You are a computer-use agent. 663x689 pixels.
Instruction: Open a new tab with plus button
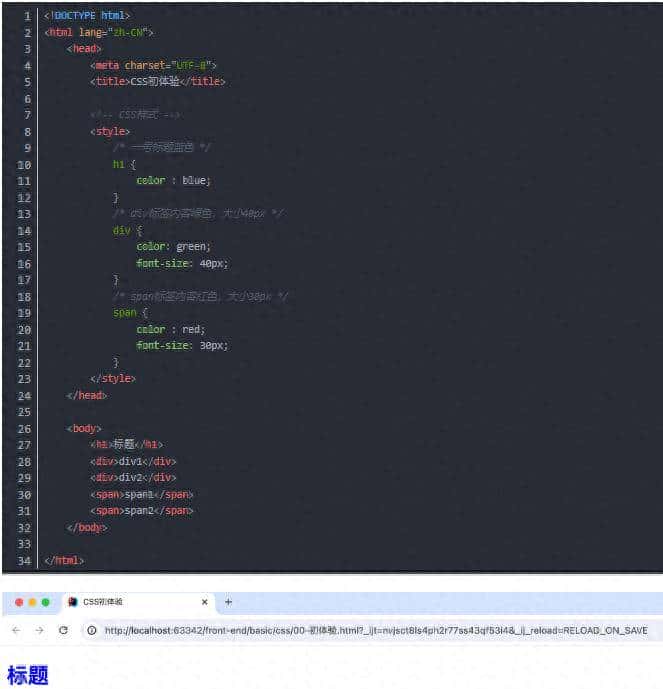pos(228,602)
